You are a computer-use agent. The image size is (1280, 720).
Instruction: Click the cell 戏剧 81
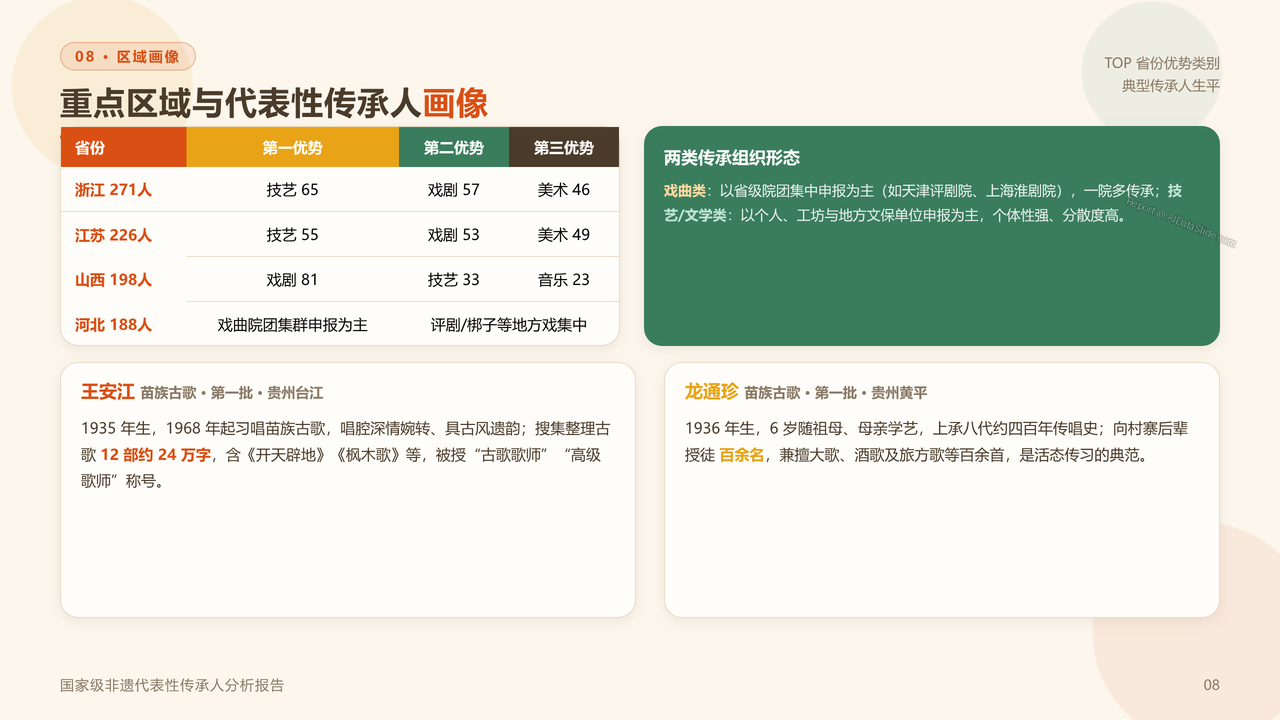[293, 279]
